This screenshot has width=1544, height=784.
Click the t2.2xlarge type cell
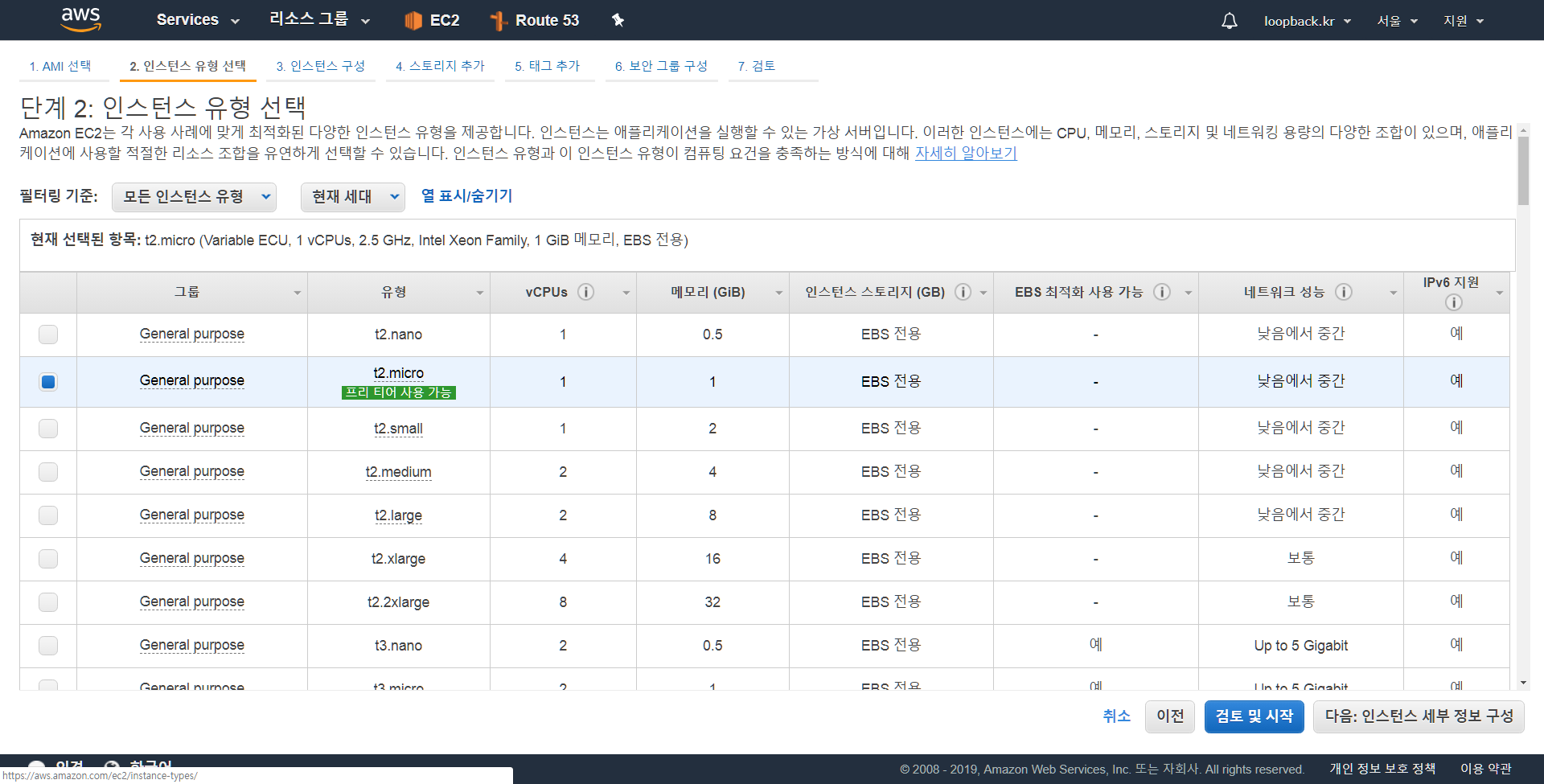click(398, 602)
